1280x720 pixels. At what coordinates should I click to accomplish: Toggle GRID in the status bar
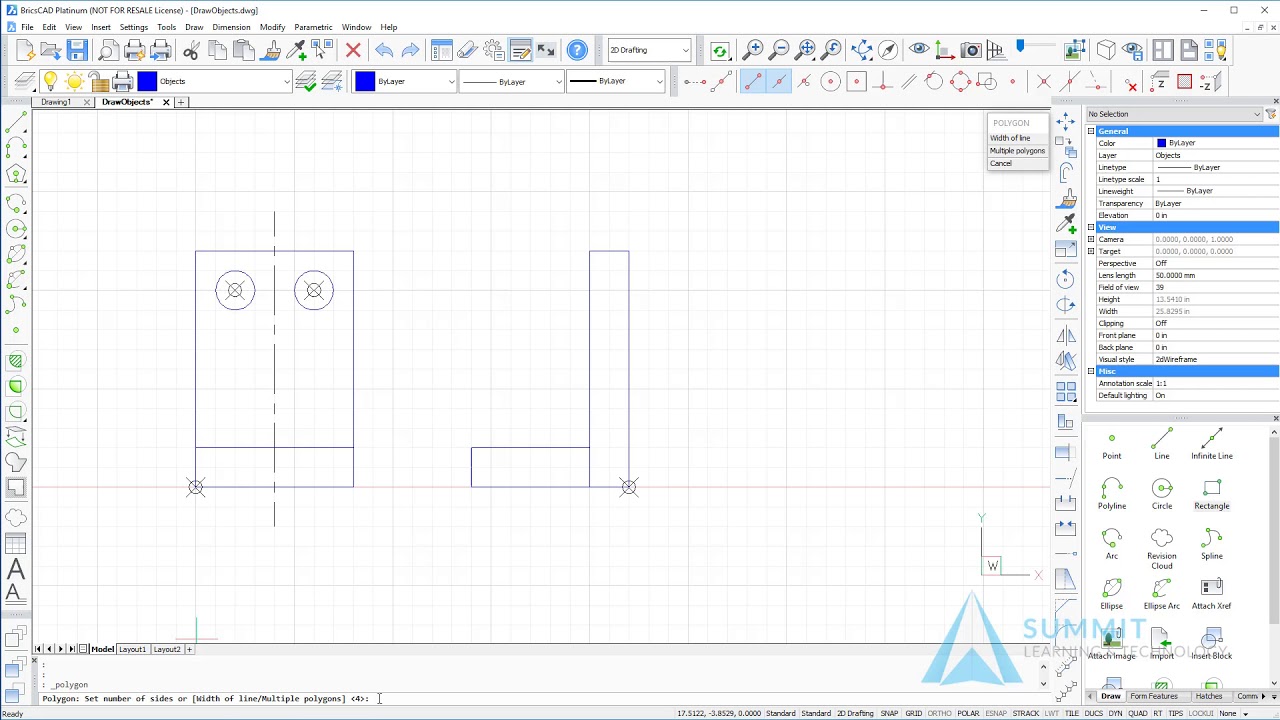[x=913, y=713]
